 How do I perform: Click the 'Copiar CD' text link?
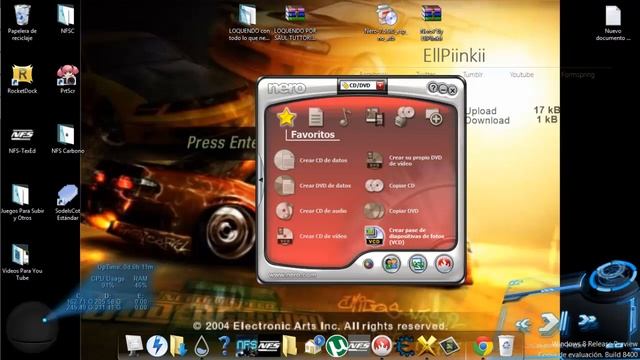click(402, 186)
